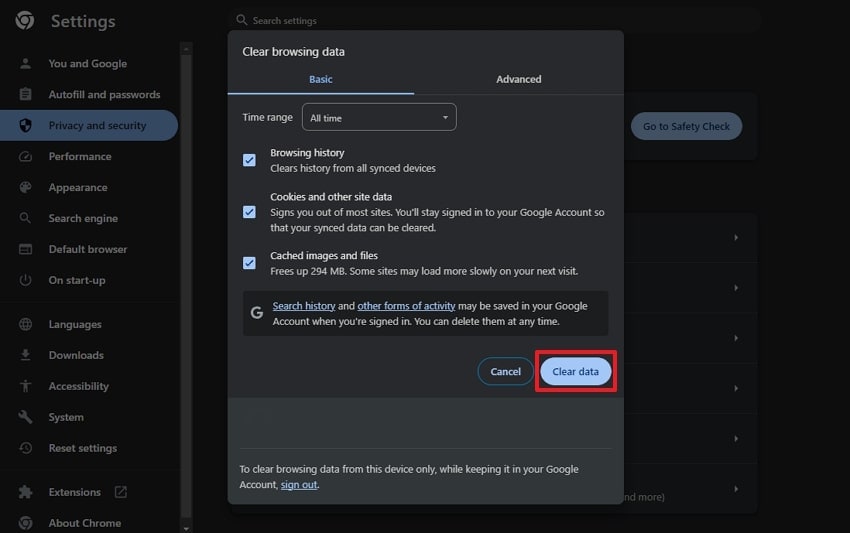Click the fourth row chevron on the settings page
This screenshot has height=533, width=850.
(736, 388)
